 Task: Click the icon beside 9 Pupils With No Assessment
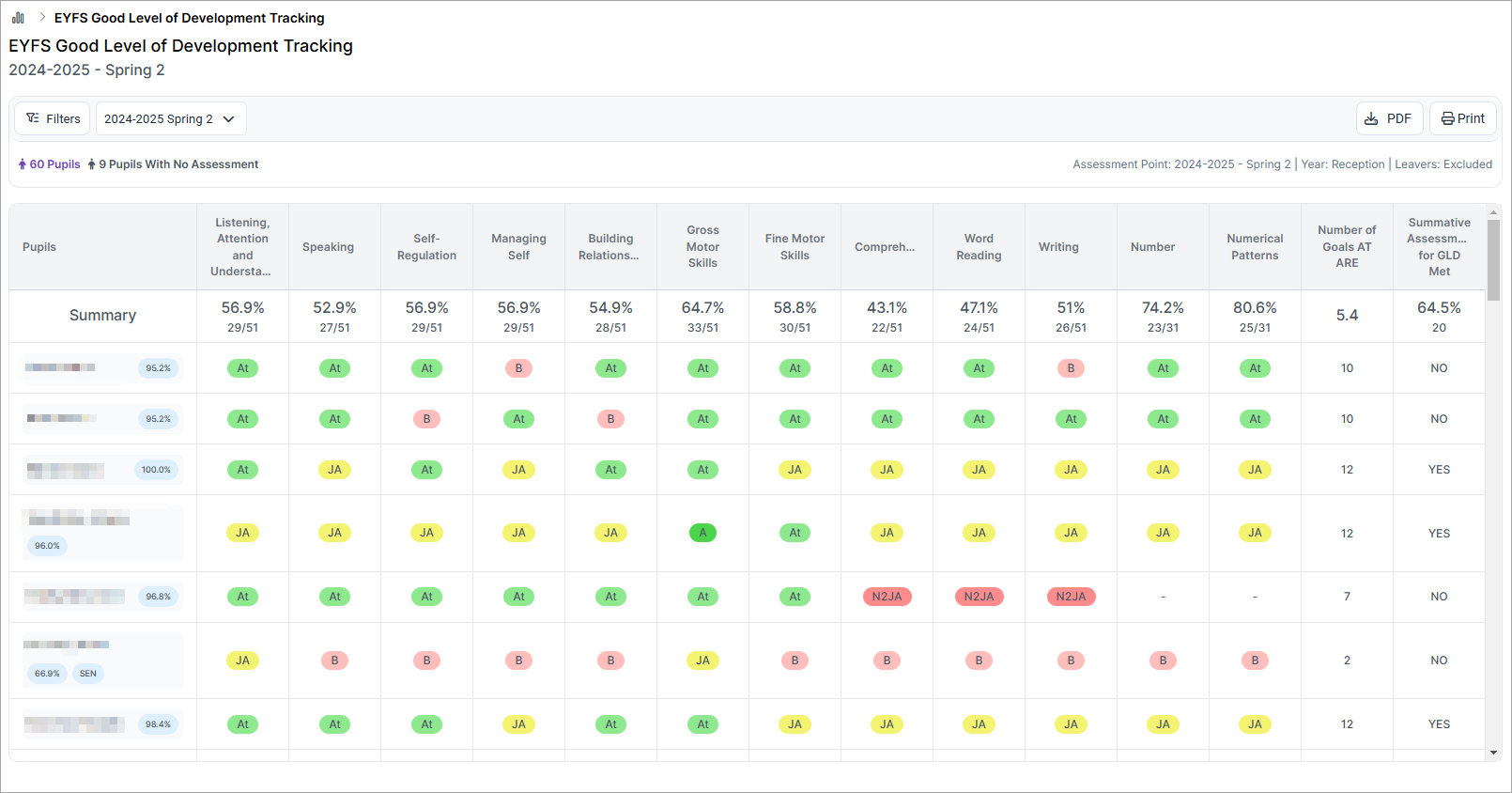(x=91, y=164)
